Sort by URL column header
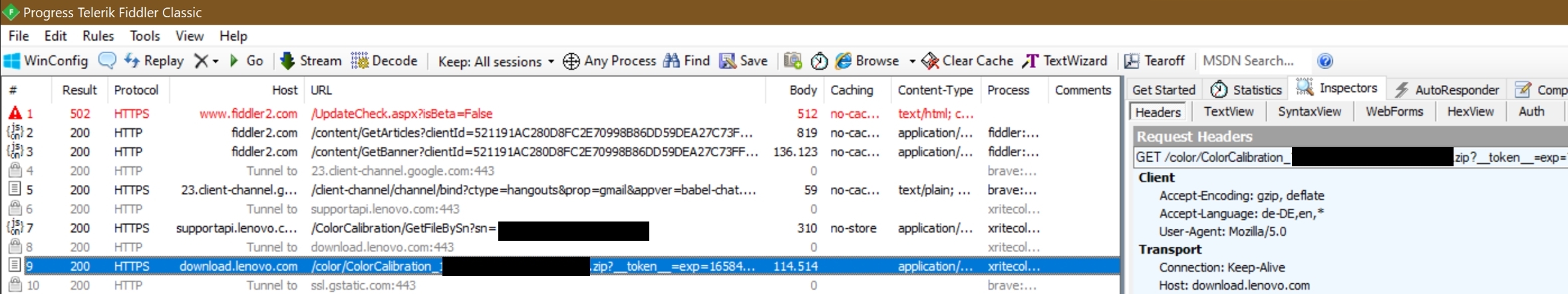This screenshot has height=294, width=1568. (x=534, y=90)
